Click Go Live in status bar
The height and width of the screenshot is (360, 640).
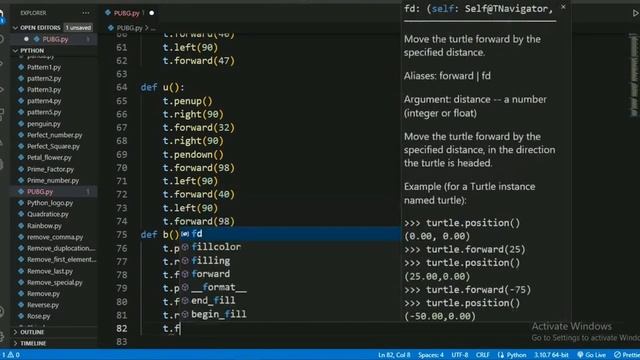592,355
